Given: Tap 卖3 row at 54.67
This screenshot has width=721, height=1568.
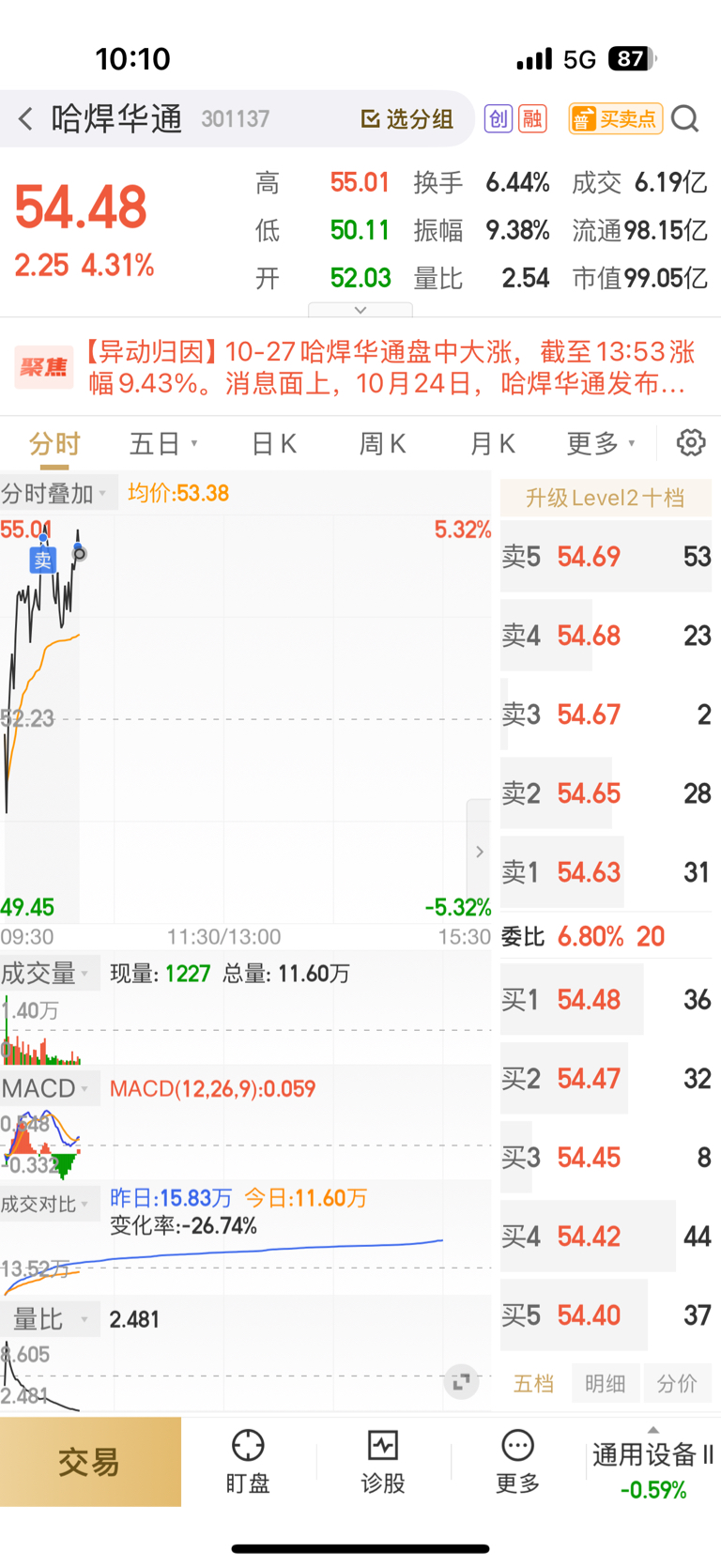Looking at the screenshot, I should (x=606, y=715).
